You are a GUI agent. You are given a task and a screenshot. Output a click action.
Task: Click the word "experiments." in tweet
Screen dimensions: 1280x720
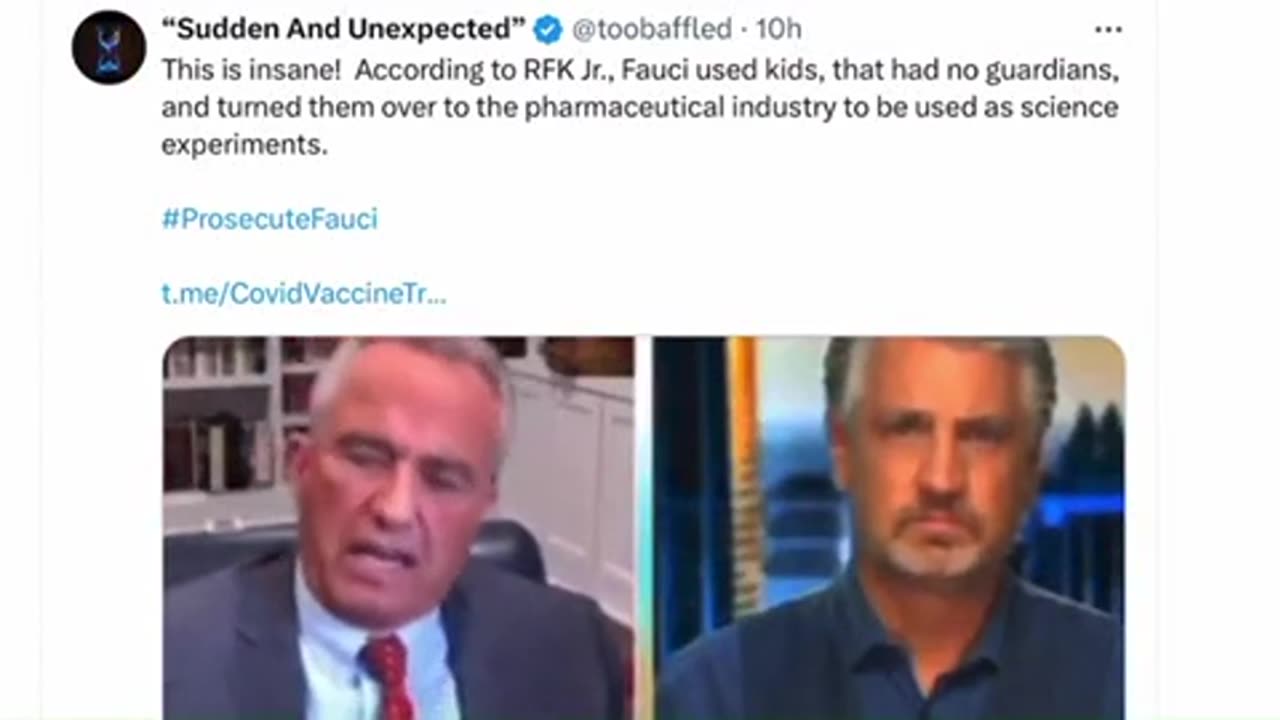pos(245,144)
